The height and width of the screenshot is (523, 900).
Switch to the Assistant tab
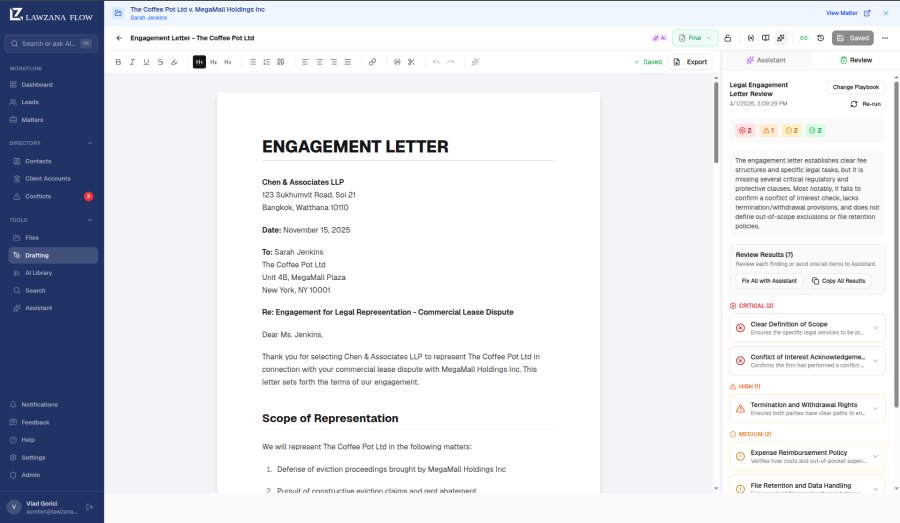click(x=766, y=60)
